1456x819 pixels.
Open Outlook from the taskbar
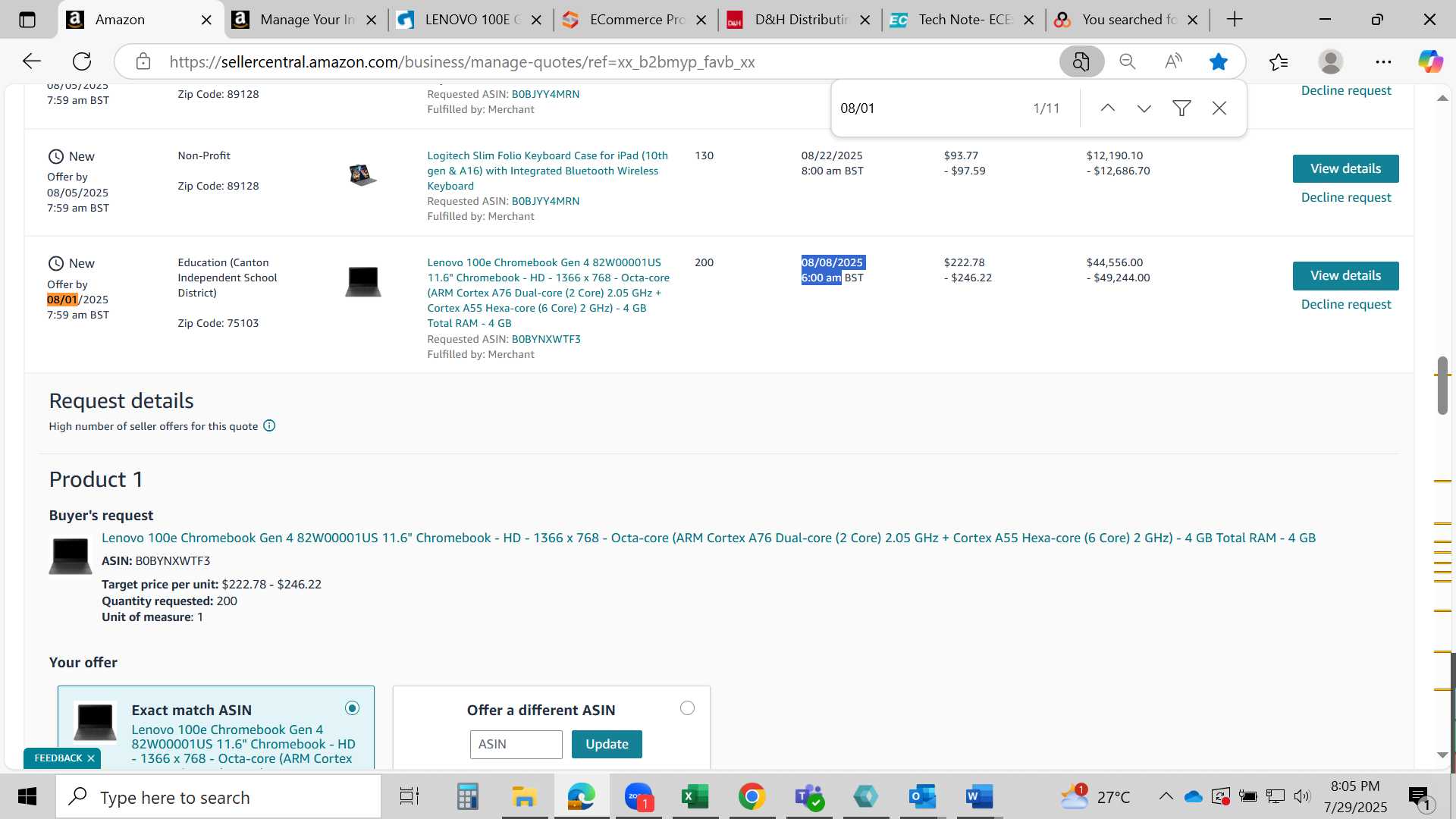[922, 796]
